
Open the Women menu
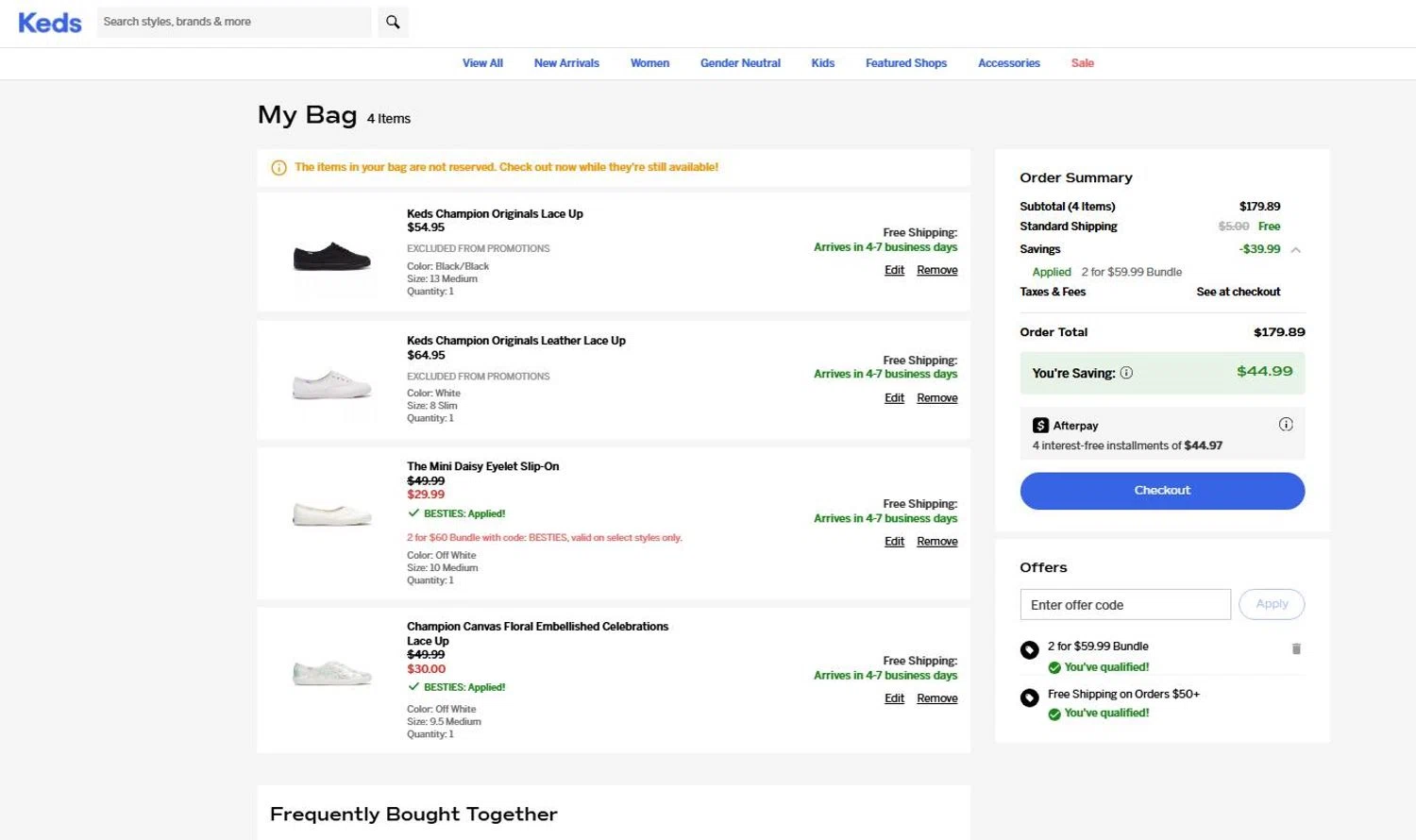coord(649,63)
